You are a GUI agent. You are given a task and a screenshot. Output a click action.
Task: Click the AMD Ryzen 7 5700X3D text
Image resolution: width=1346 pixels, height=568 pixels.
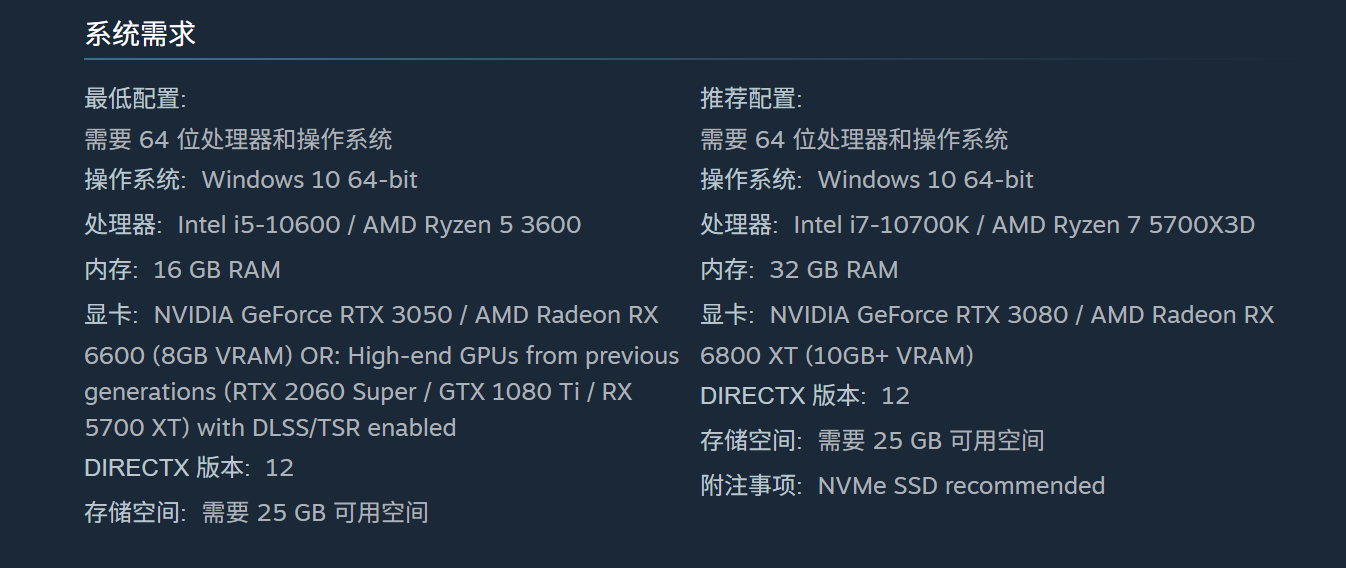(1123, 225)
